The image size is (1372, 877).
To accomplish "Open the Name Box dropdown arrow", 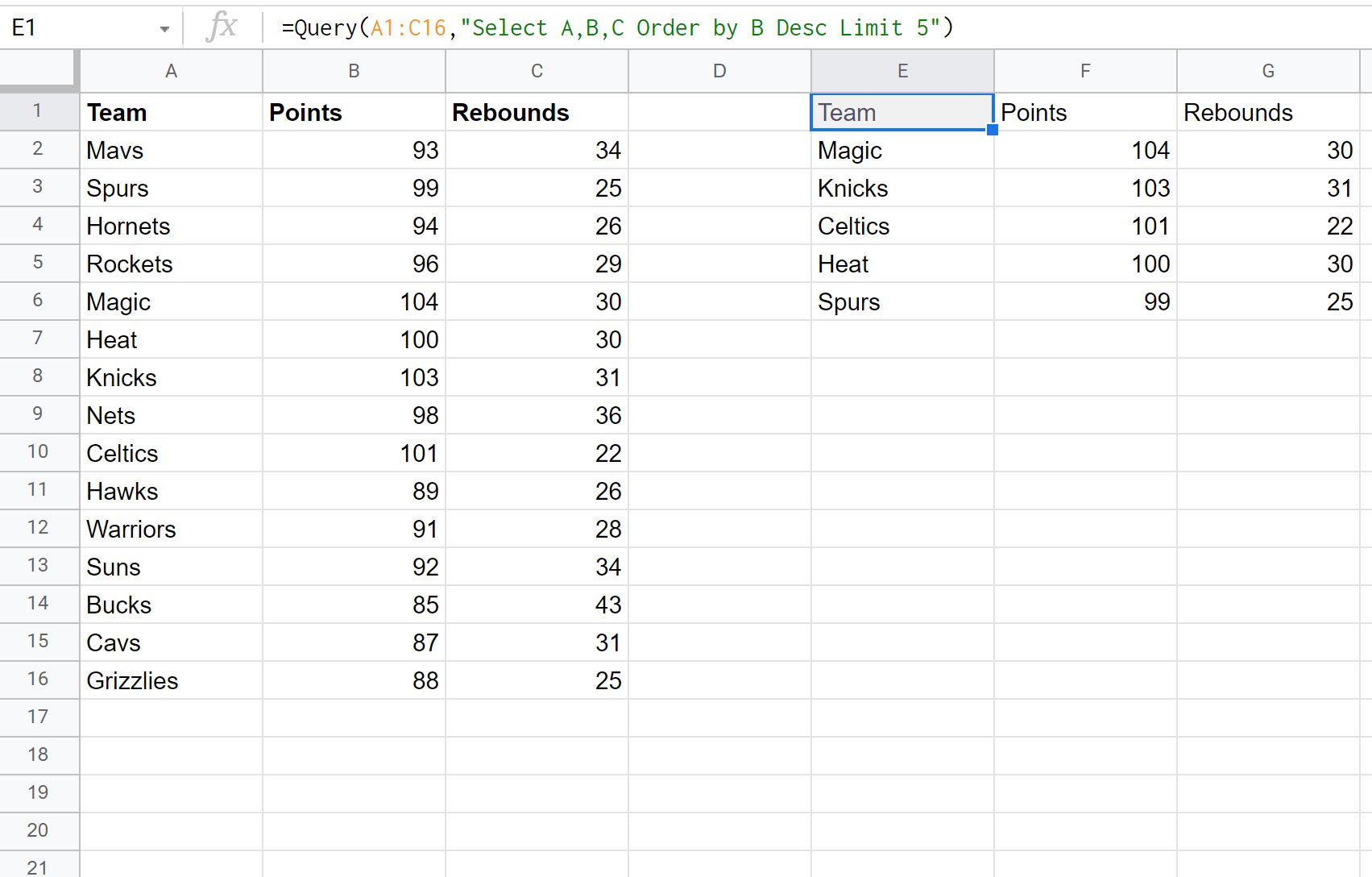I will coord(164,29).
